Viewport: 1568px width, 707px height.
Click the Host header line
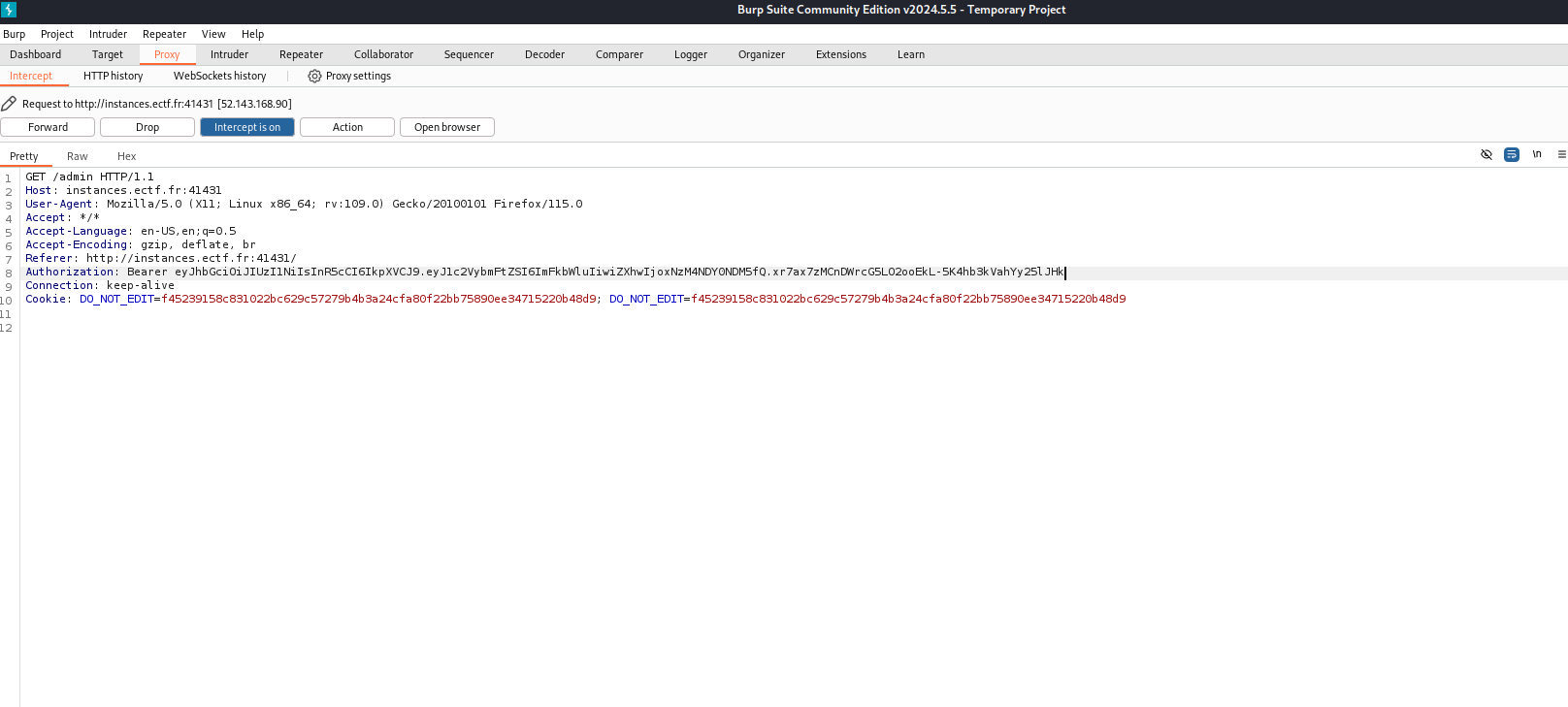pos(124,190)
